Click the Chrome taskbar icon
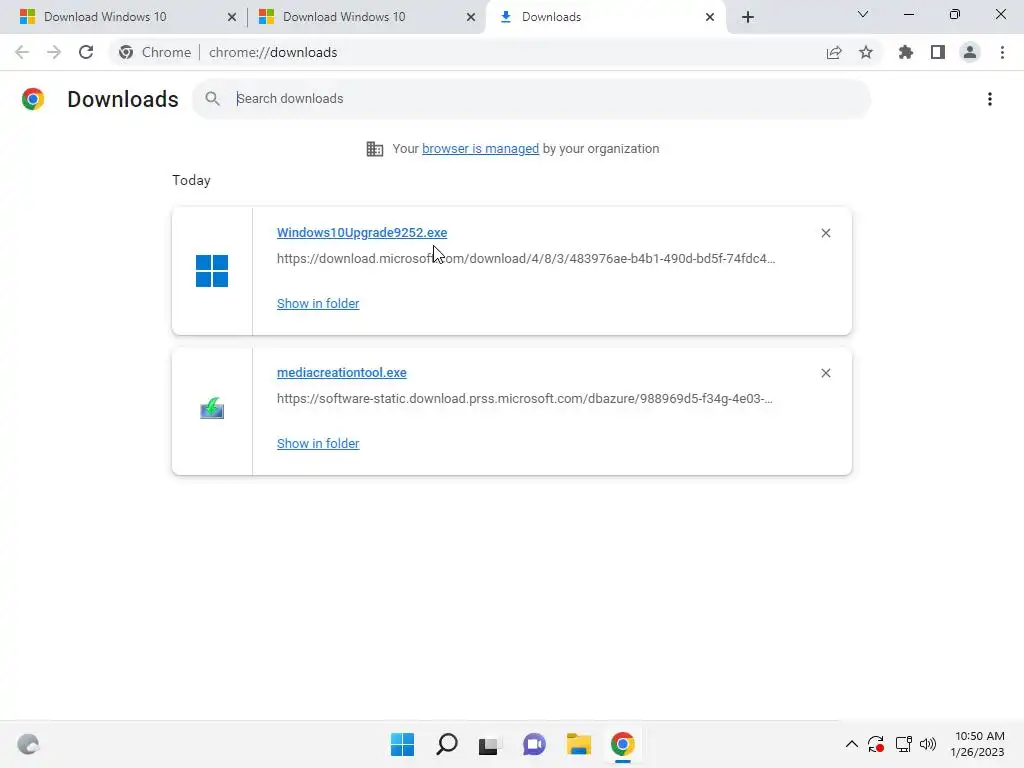Image resolution: width=1024 pixels, height=768 pixels. pyautogui.click(x=622, y=744)
